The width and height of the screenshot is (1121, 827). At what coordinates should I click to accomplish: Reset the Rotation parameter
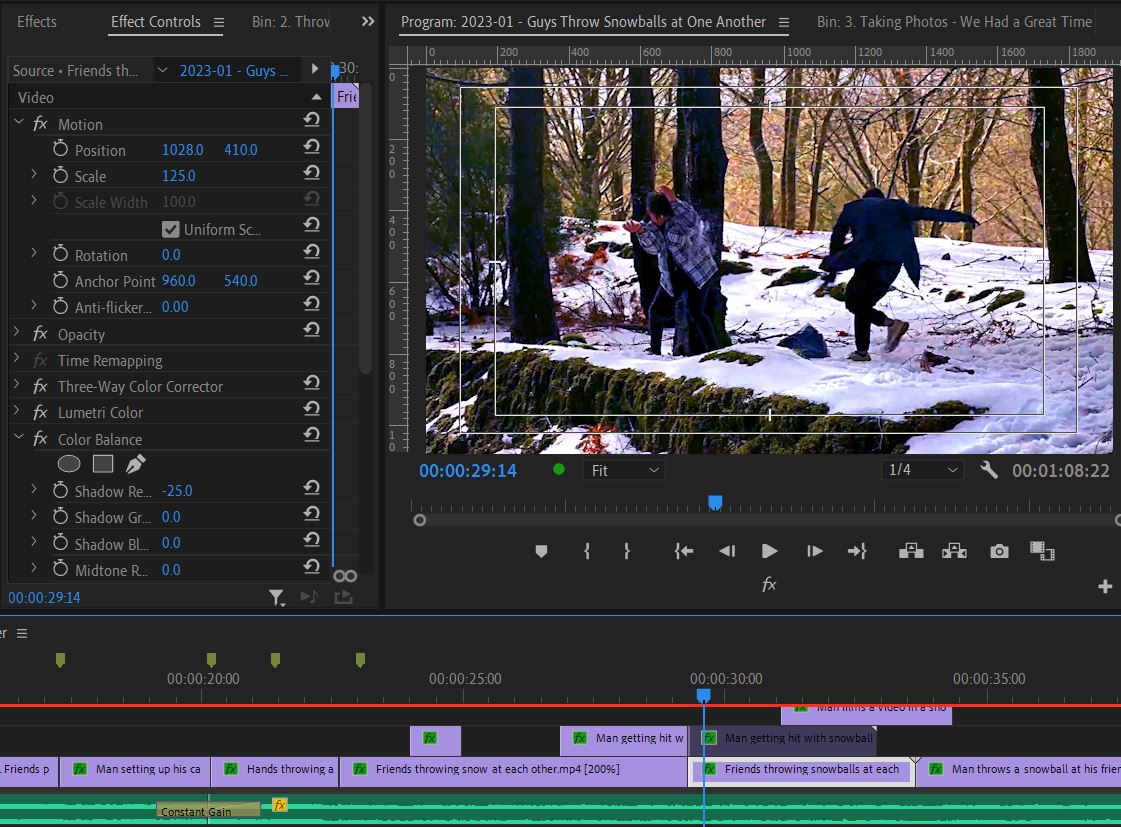311,252
